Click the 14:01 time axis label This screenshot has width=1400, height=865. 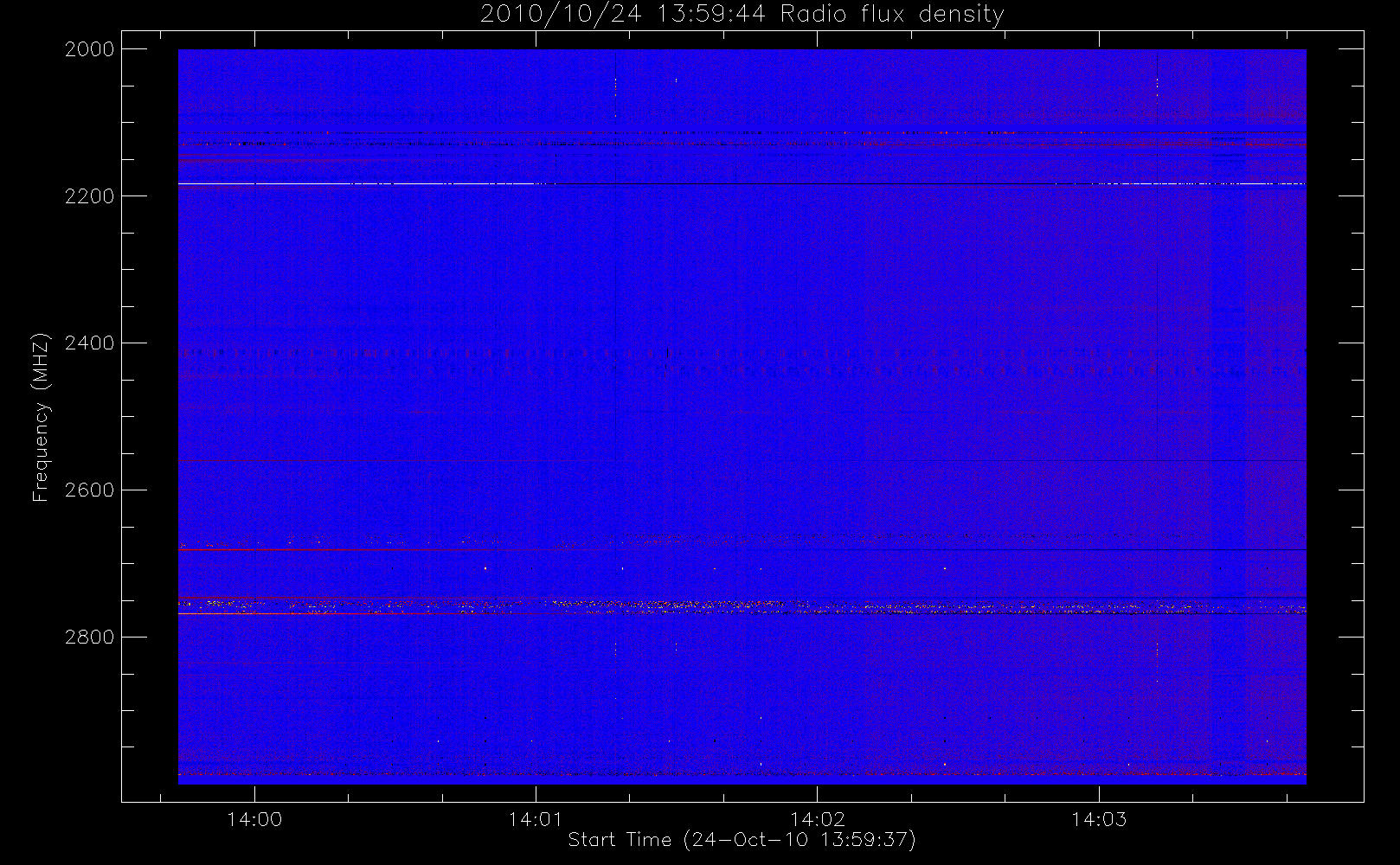[536, 819]
